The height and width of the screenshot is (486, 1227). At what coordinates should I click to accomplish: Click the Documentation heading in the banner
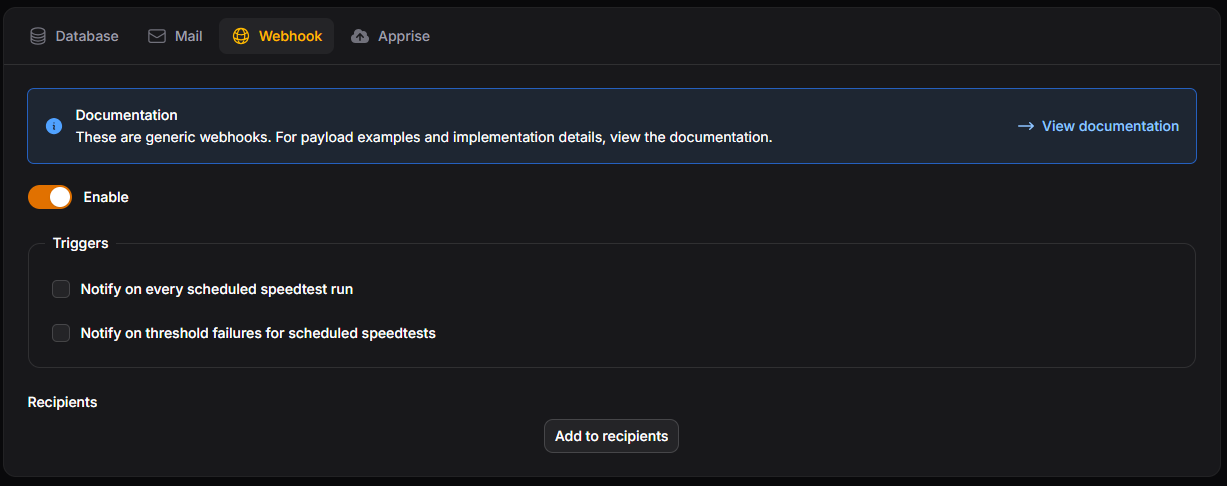coord(126,115)
